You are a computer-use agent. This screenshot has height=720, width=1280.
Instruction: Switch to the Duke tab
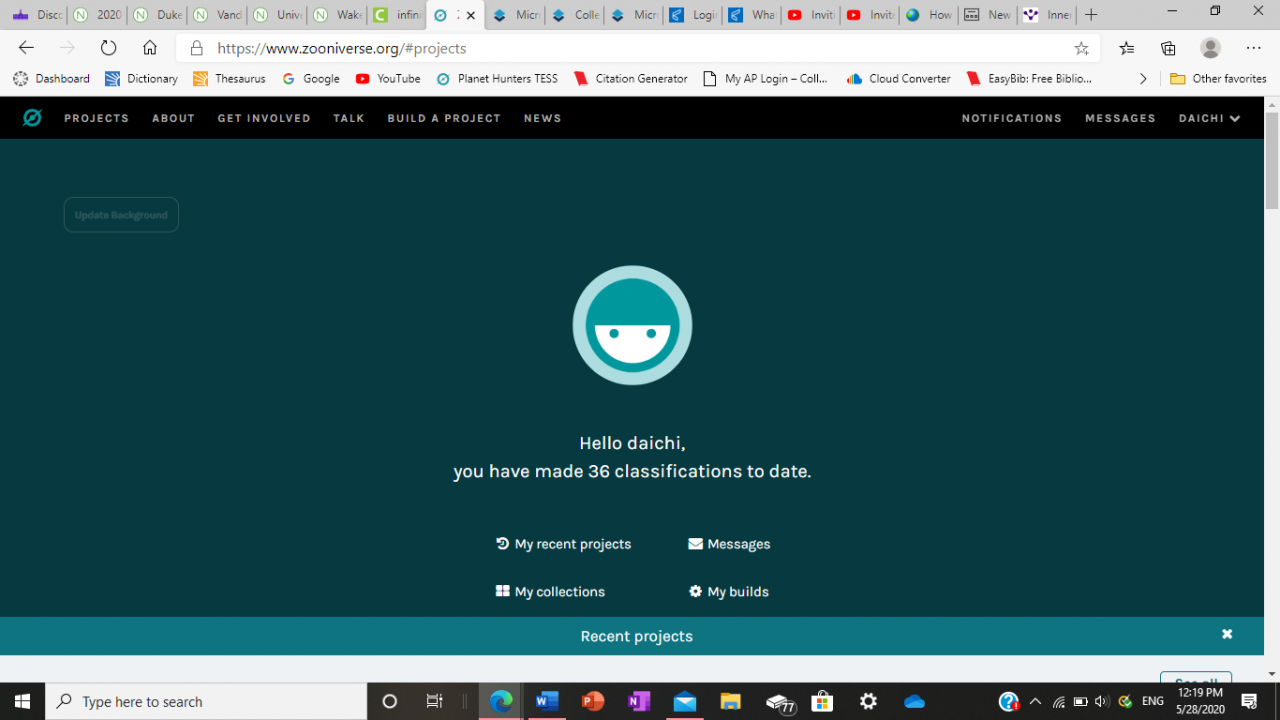point(158,15)
